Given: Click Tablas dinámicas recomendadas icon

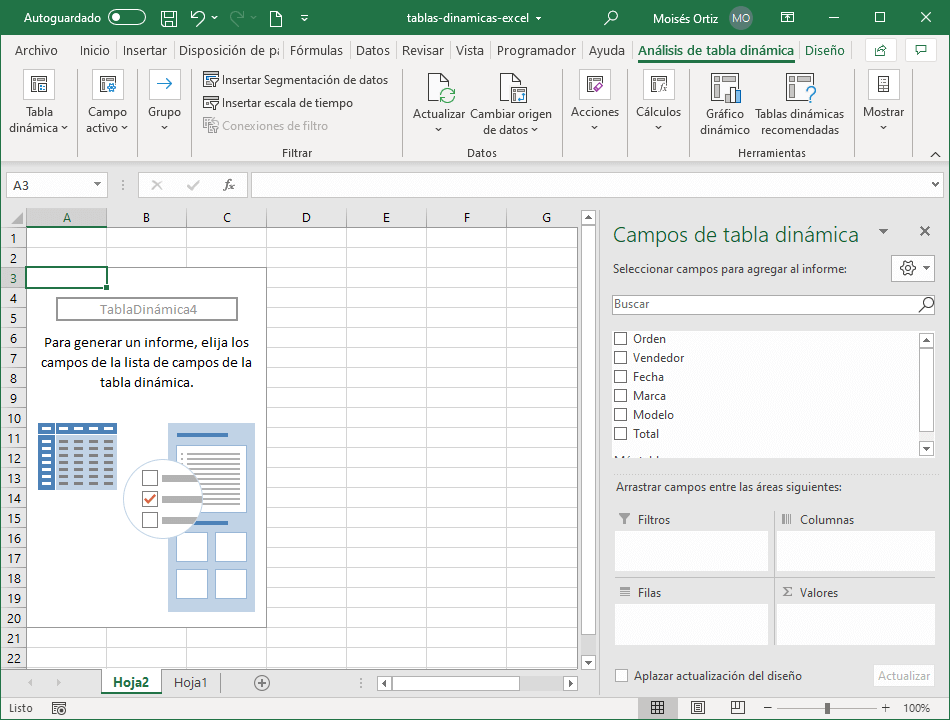Looking at the screenshot, I should [x=800, y=88].
